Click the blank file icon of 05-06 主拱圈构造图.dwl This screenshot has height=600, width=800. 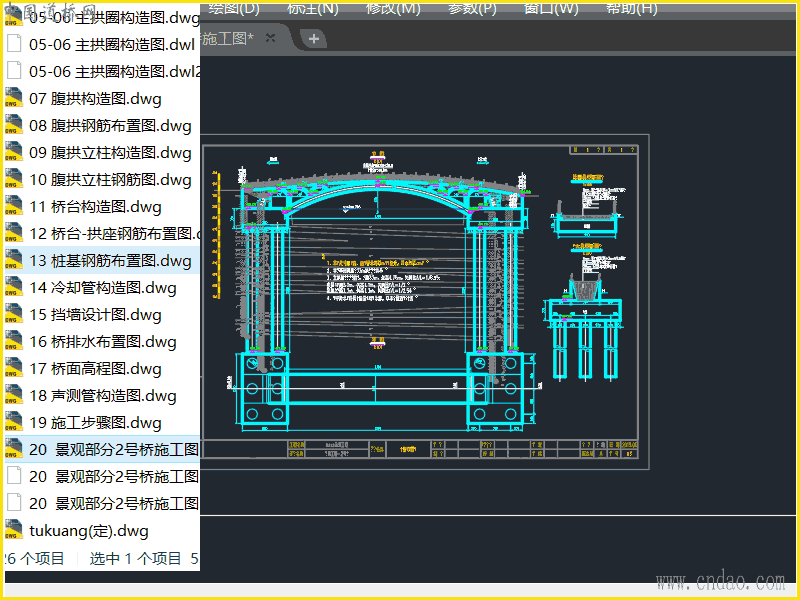[x=14, y=44]
